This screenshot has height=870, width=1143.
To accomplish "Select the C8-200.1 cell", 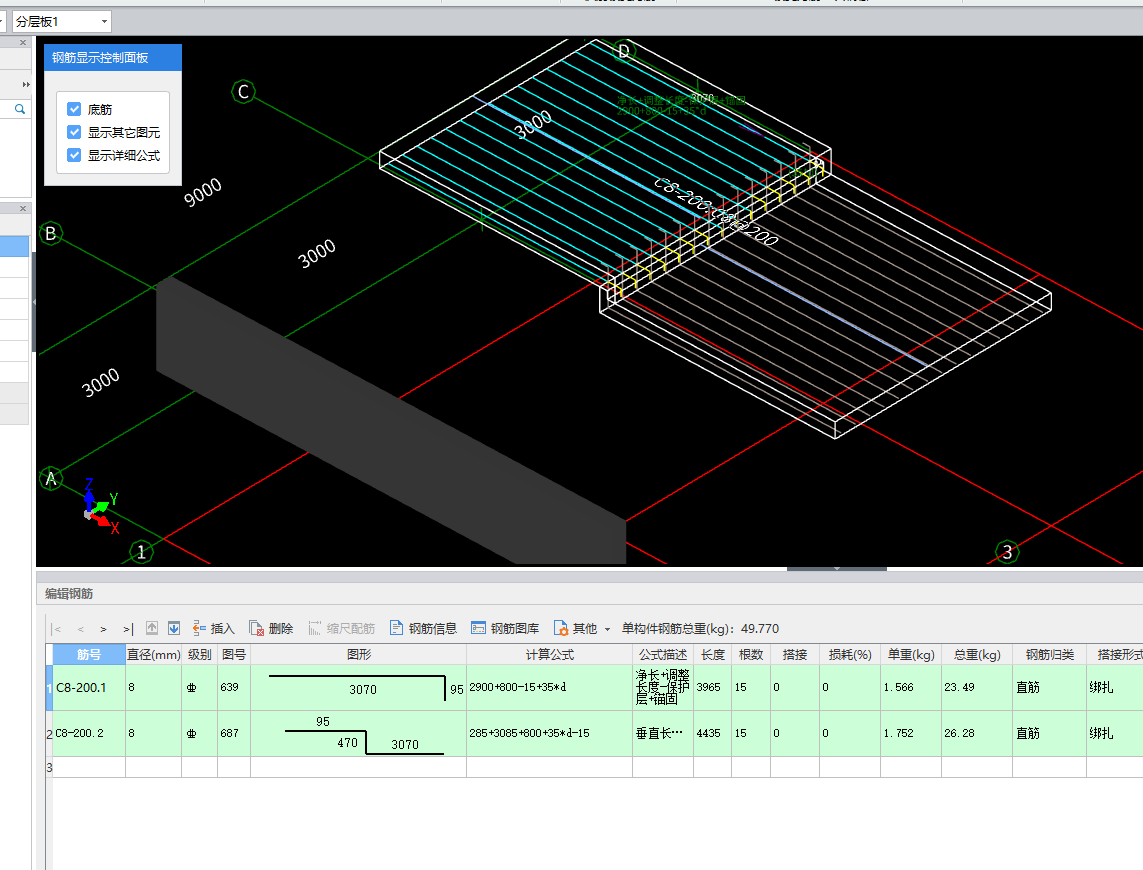I will click(x=89, y=688).
